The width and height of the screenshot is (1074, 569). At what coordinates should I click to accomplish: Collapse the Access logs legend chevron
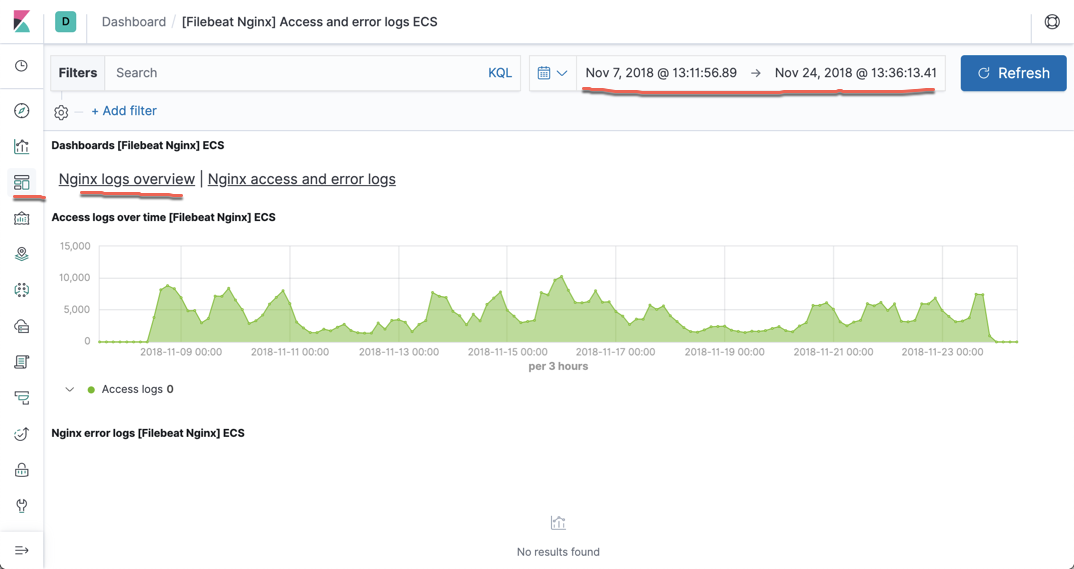69,389
